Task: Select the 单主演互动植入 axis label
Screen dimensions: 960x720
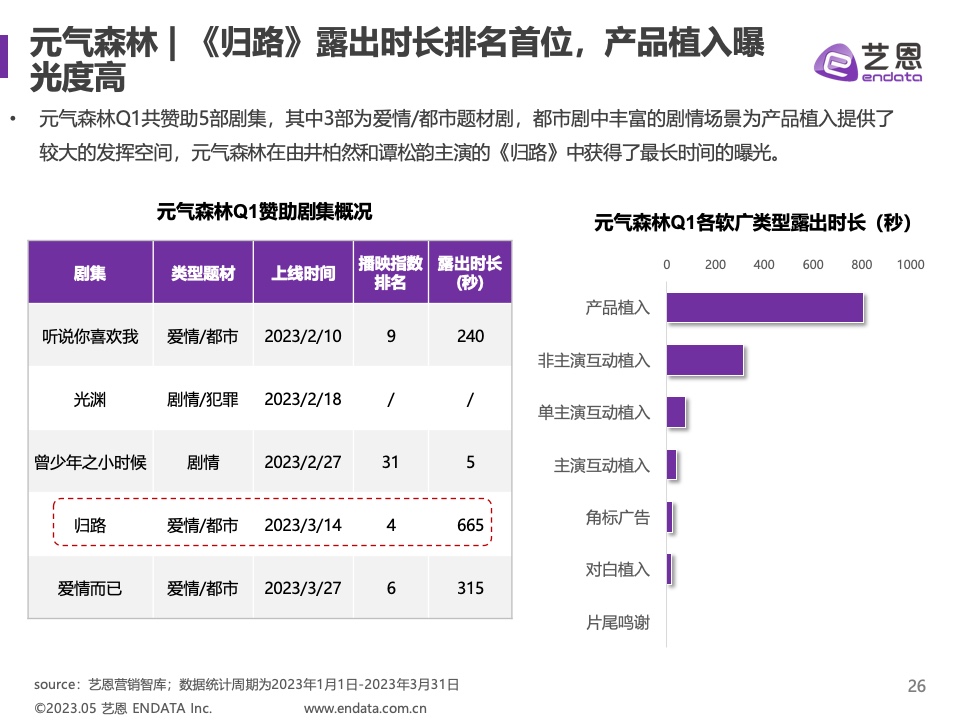Action: 593,412
